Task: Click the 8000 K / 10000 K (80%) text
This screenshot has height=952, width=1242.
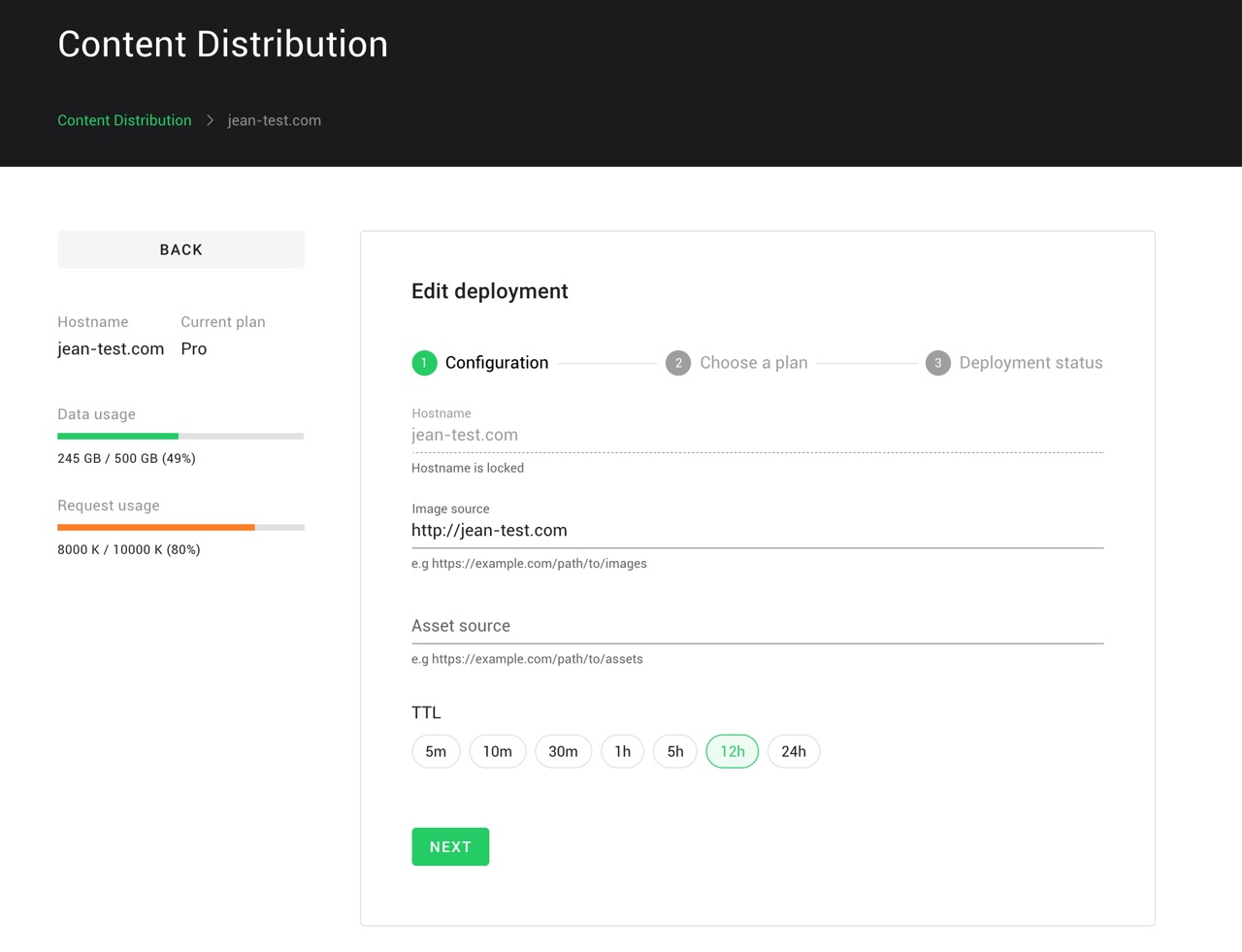Action: pos(129,549)
